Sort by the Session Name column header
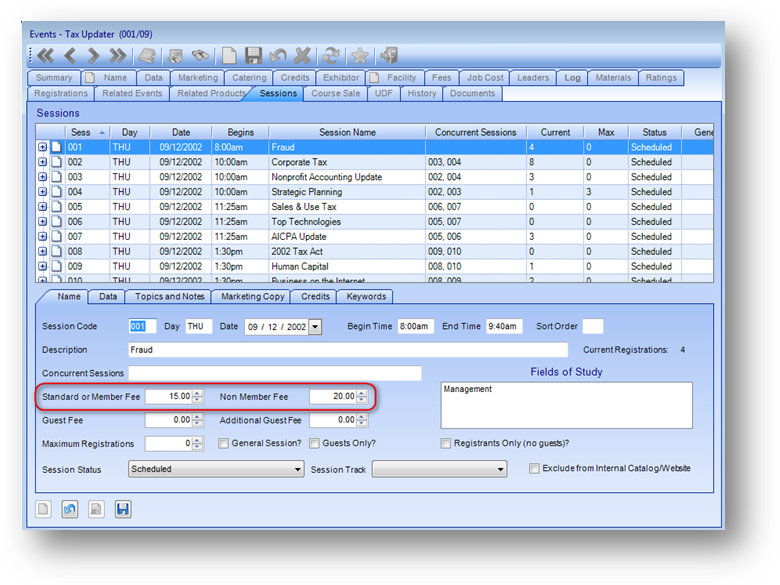Screen dimensions: 780x585 (x=347, y=132)
